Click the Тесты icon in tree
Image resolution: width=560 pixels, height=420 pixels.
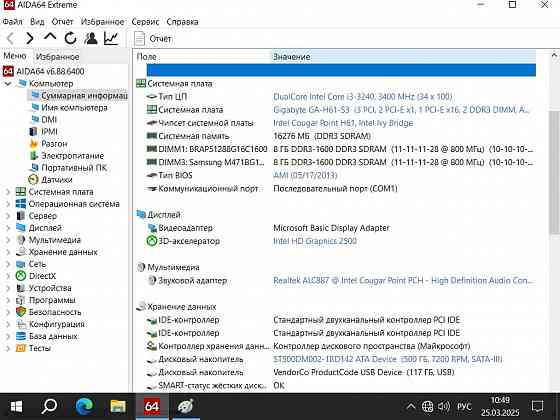click(x=21, y=348)
